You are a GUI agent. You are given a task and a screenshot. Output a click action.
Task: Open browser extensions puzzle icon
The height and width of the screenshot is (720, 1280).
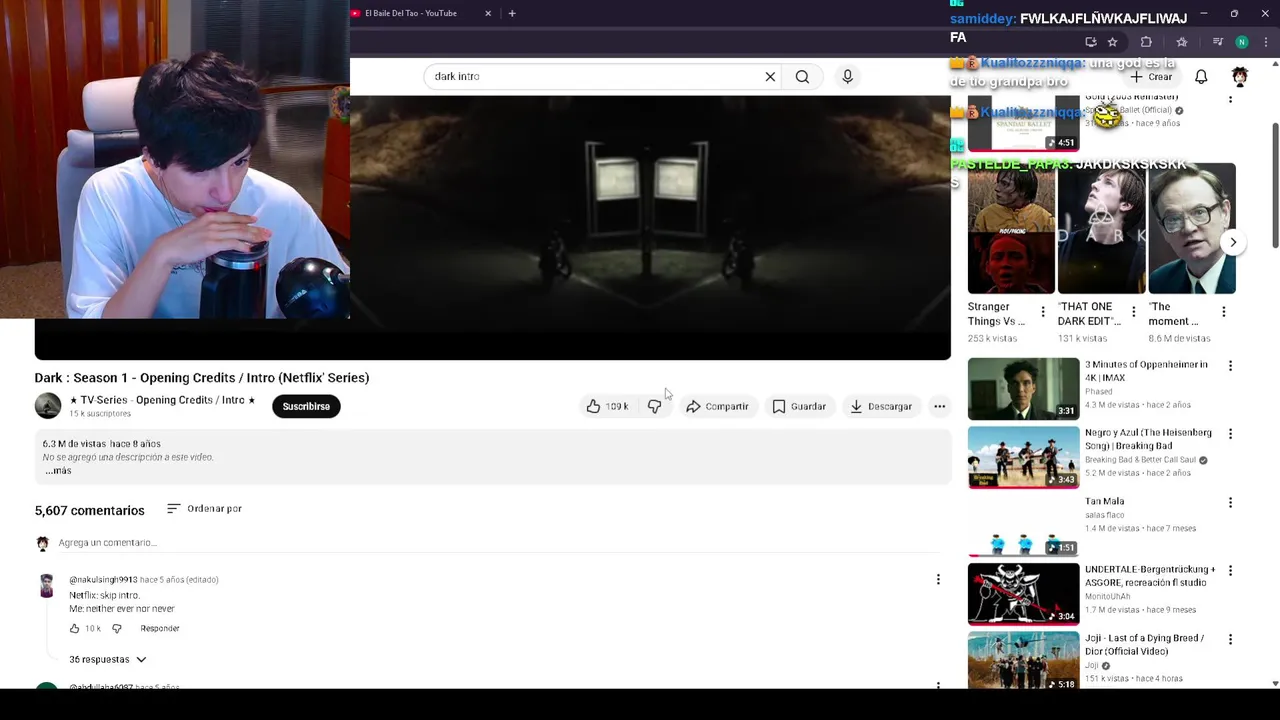click(x=1146, y=42)
